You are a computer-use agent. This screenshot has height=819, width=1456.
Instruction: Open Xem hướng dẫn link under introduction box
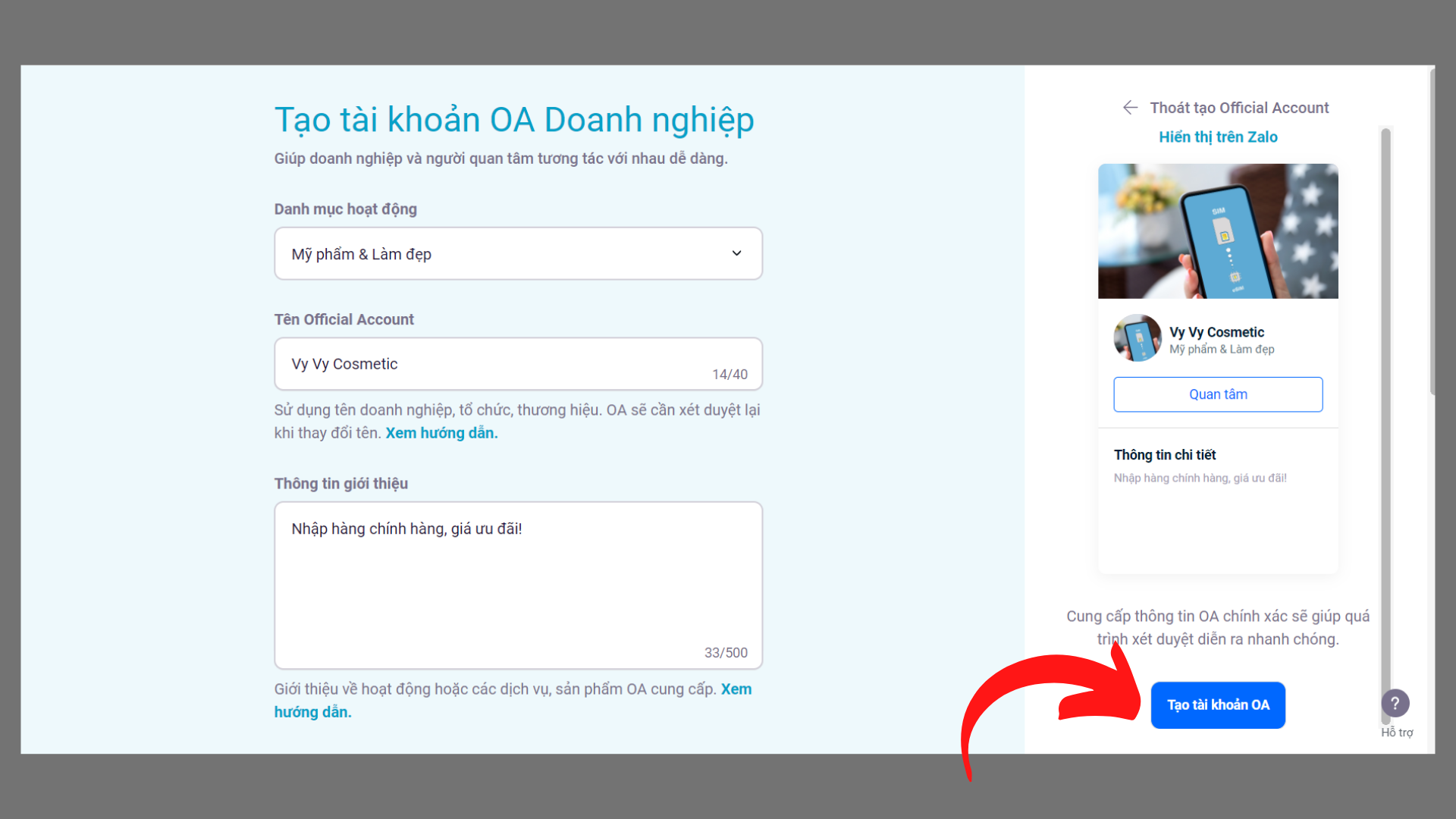(513, 701)
